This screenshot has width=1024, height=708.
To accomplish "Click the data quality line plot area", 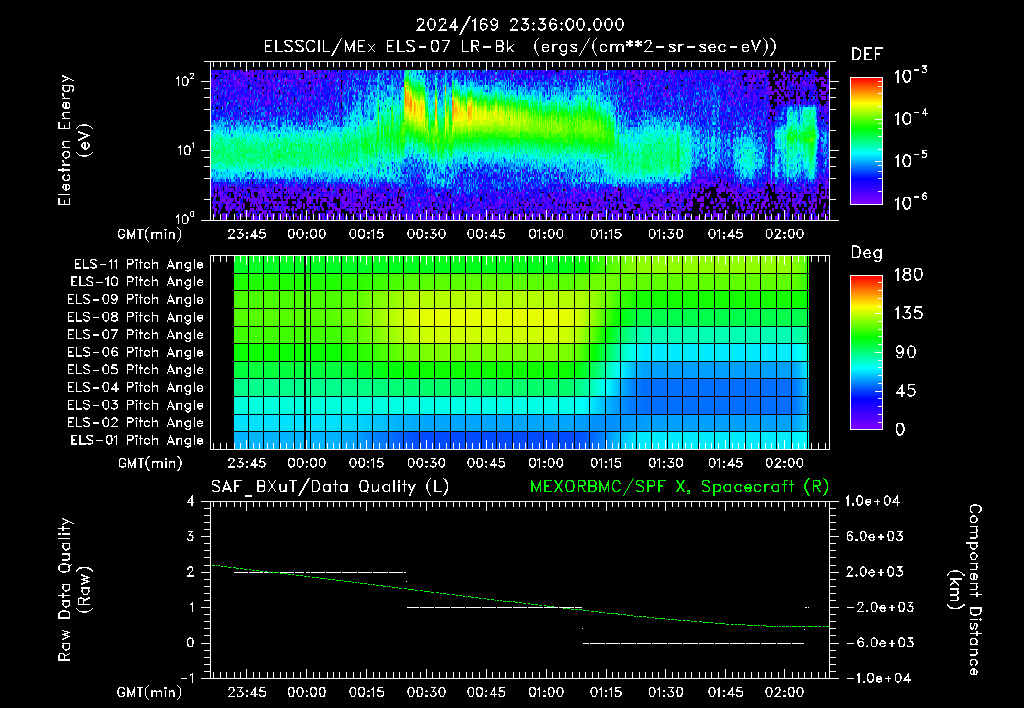I will [x=520, y=590].
